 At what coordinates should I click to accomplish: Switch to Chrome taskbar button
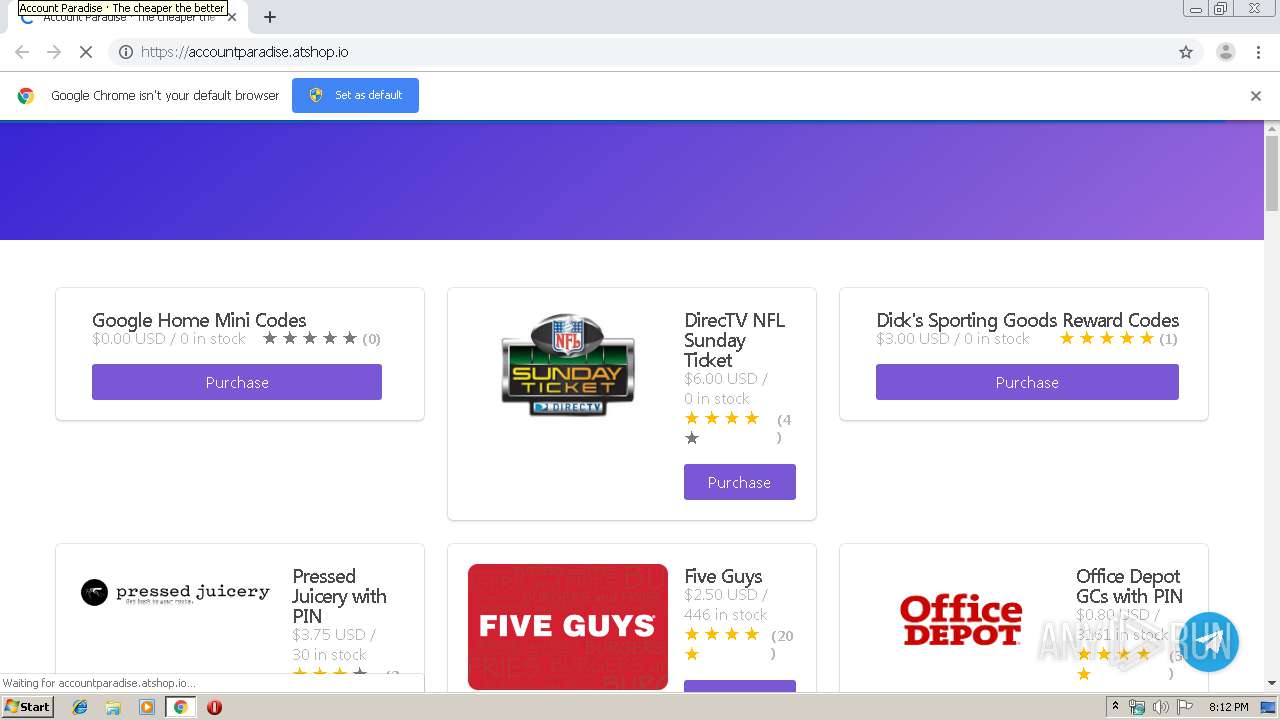pos(180,707)
